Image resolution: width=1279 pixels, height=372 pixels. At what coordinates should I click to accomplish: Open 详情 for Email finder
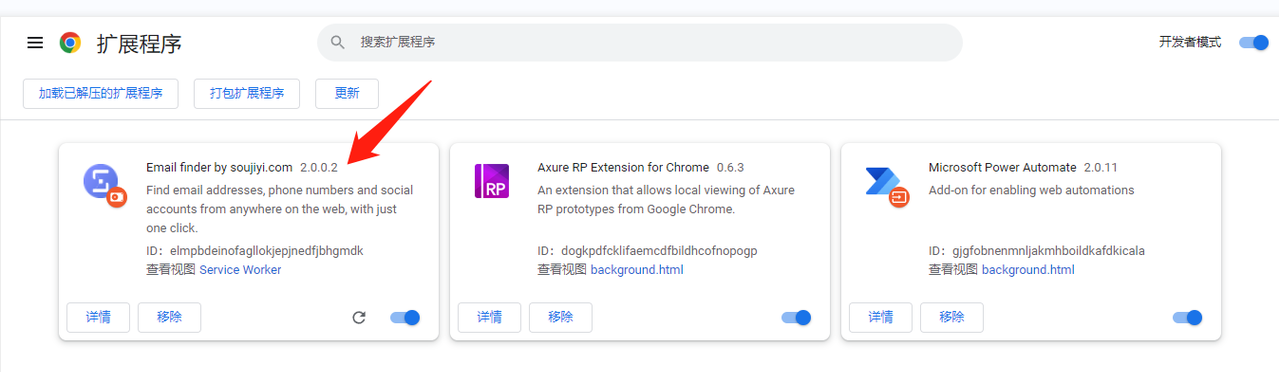point(99,317)
